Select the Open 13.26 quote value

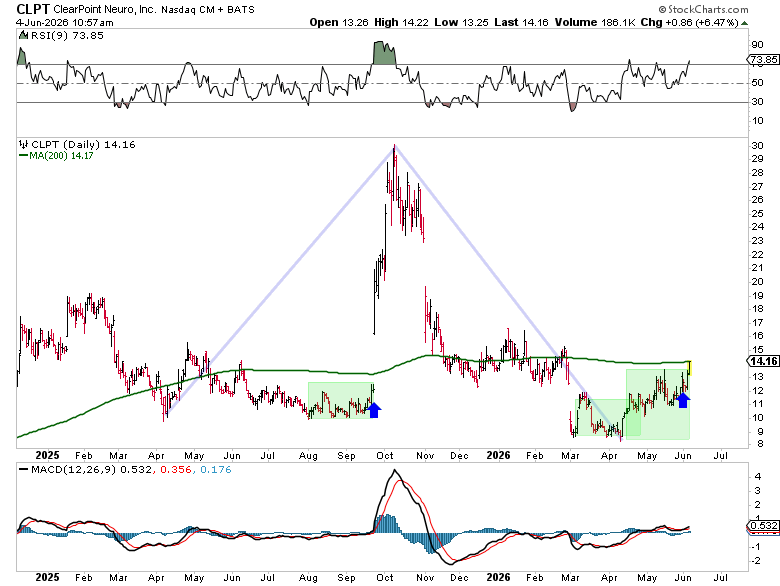click(338, 22)
